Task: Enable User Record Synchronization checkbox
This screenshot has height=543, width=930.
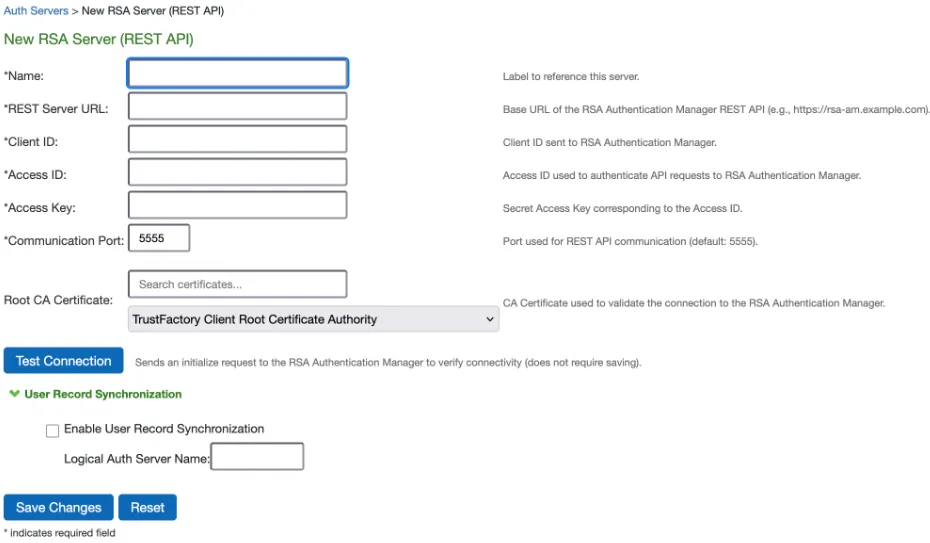Action: point(52,430)
